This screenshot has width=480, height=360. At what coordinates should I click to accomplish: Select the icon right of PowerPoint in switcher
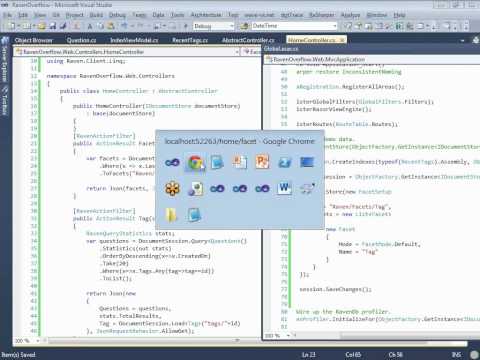(284, 162)
